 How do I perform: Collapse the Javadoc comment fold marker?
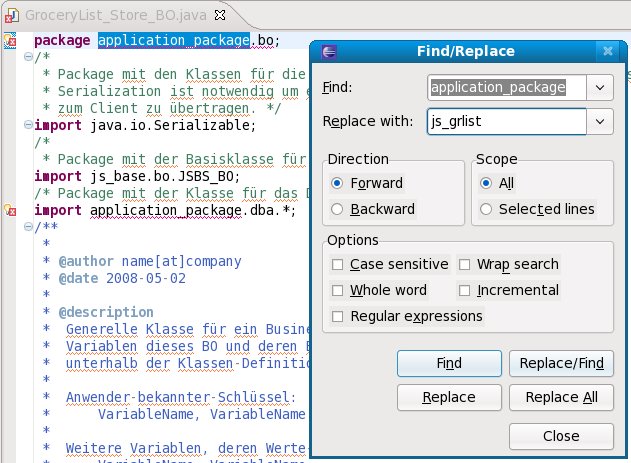coord(28,228)
